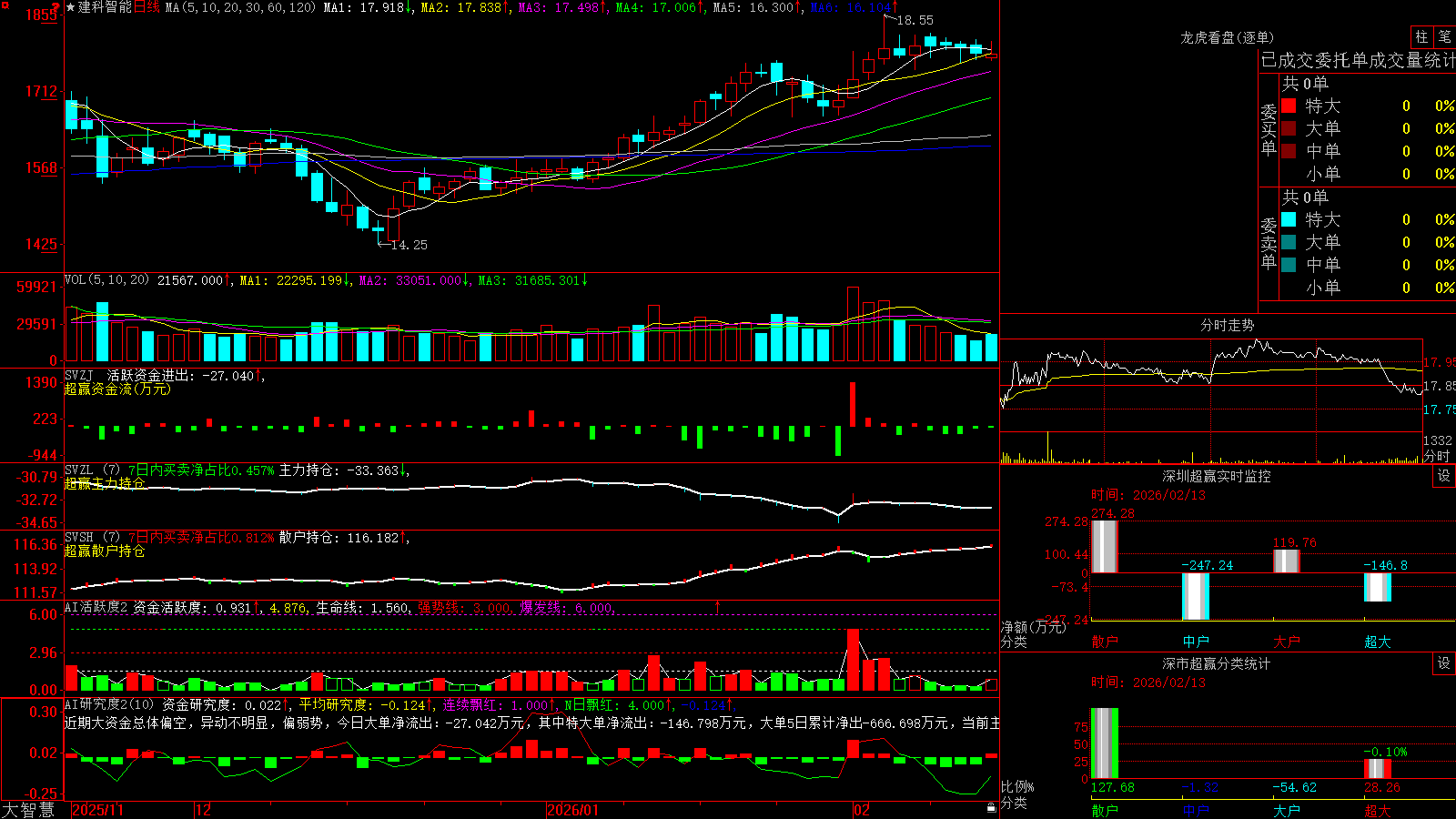Viewport: 1456px width, 819px height.
Task: Switch to 笔 tick display mode
Action: [x=1444, y=36]
